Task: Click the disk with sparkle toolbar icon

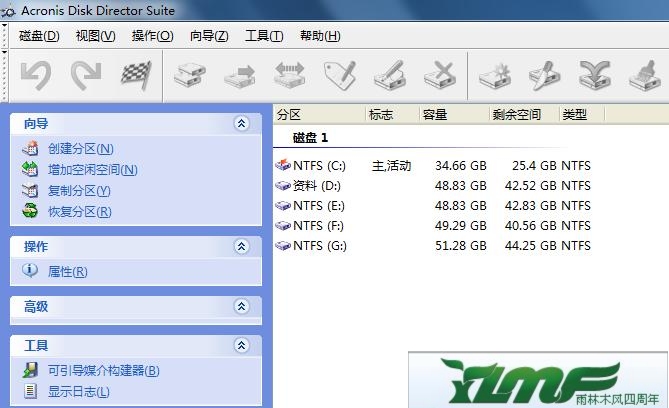Action: coord(495,76)
